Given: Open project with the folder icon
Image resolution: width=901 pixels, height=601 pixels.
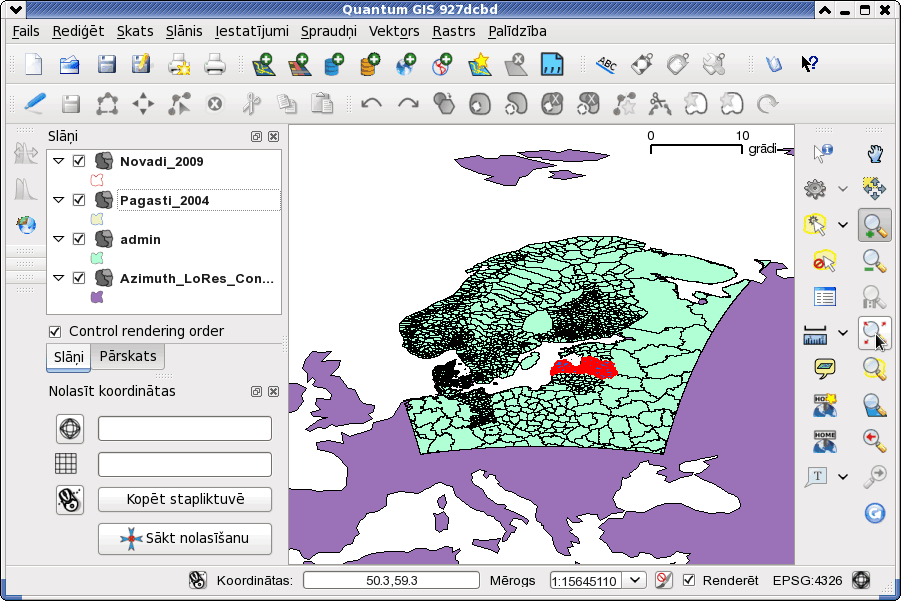Looking at the screenshot, I should pyautogui.click(x=70, y=64).
